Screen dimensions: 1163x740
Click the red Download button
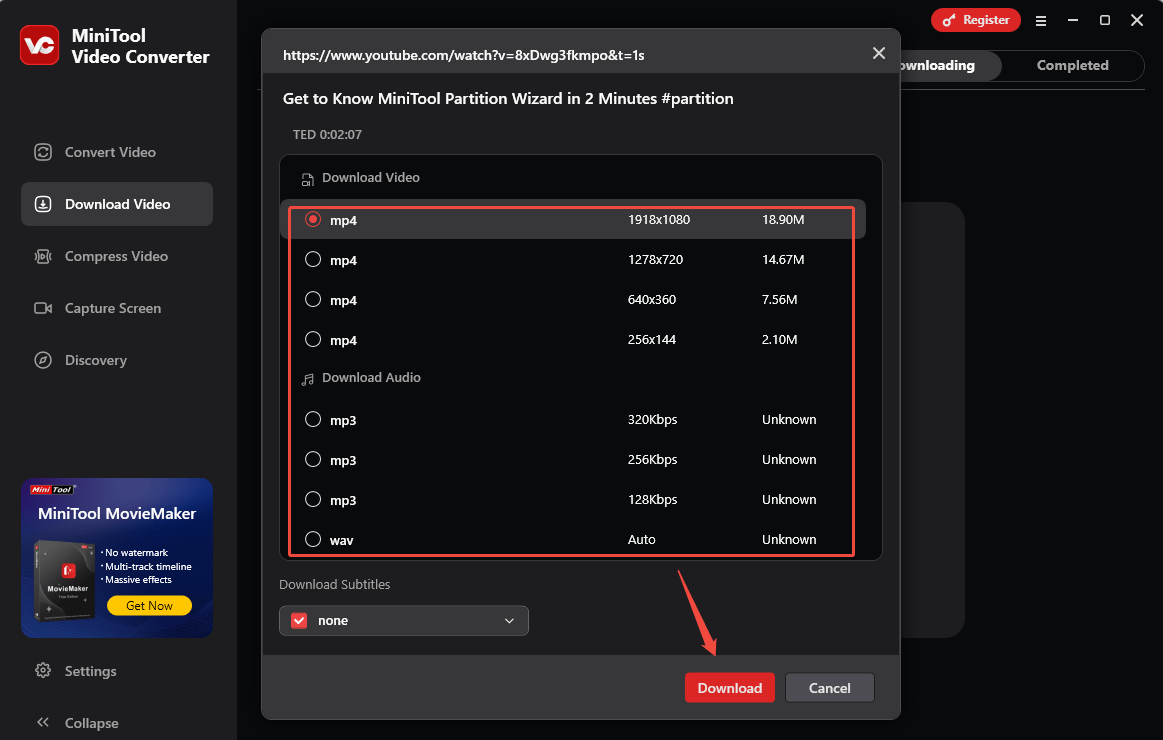[730, 688]
